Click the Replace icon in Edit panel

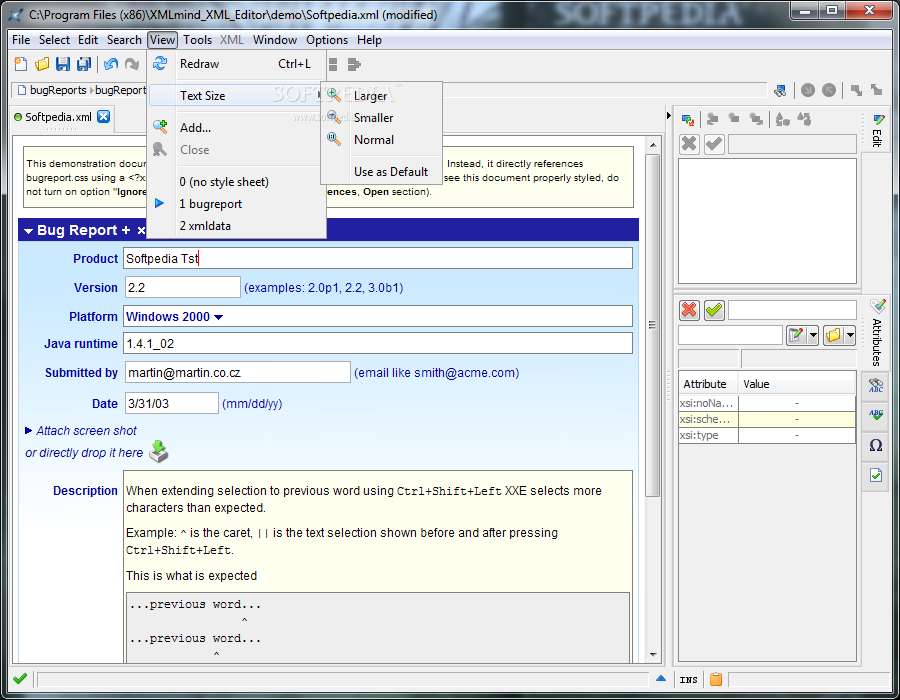point(688,119)
